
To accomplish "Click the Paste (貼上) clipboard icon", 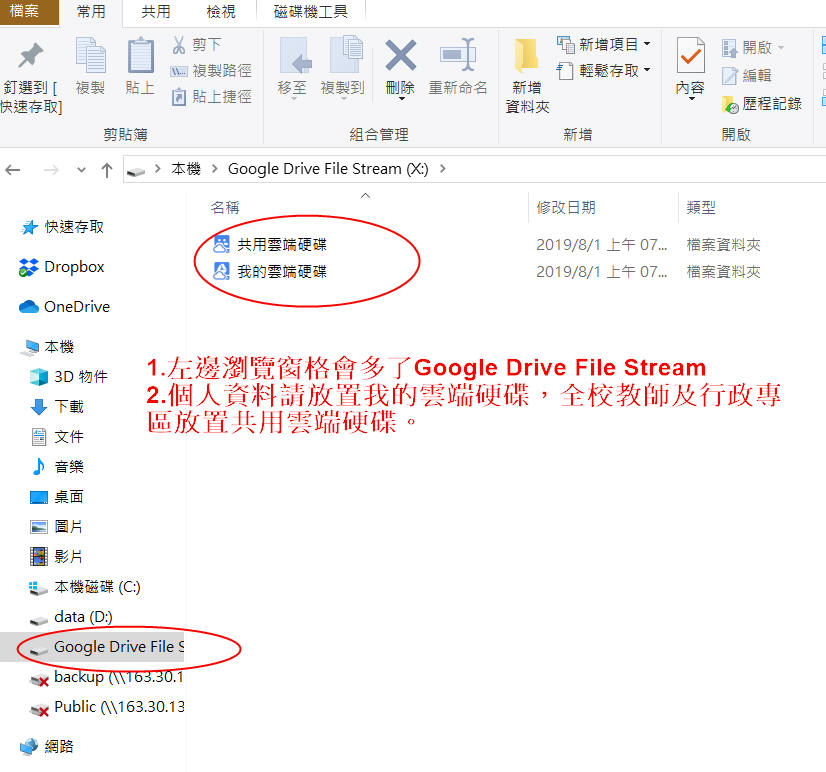I will coord(141,55).
